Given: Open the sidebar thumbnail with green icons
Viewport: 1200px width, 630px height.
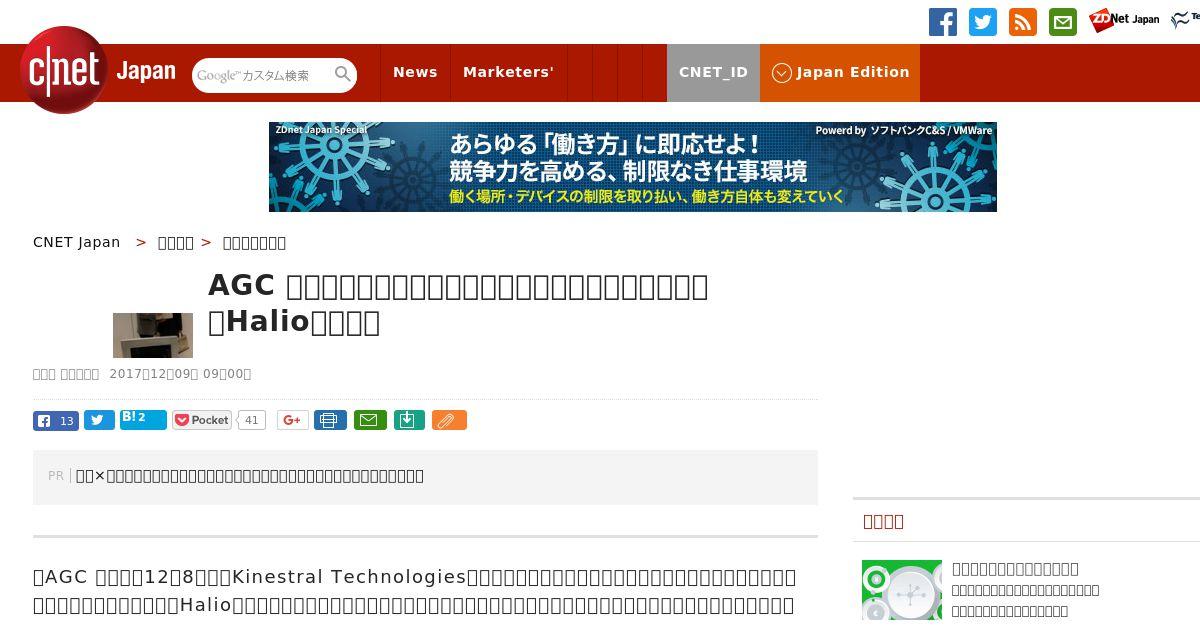Looking at the screenshot, I should click(902, 590).
